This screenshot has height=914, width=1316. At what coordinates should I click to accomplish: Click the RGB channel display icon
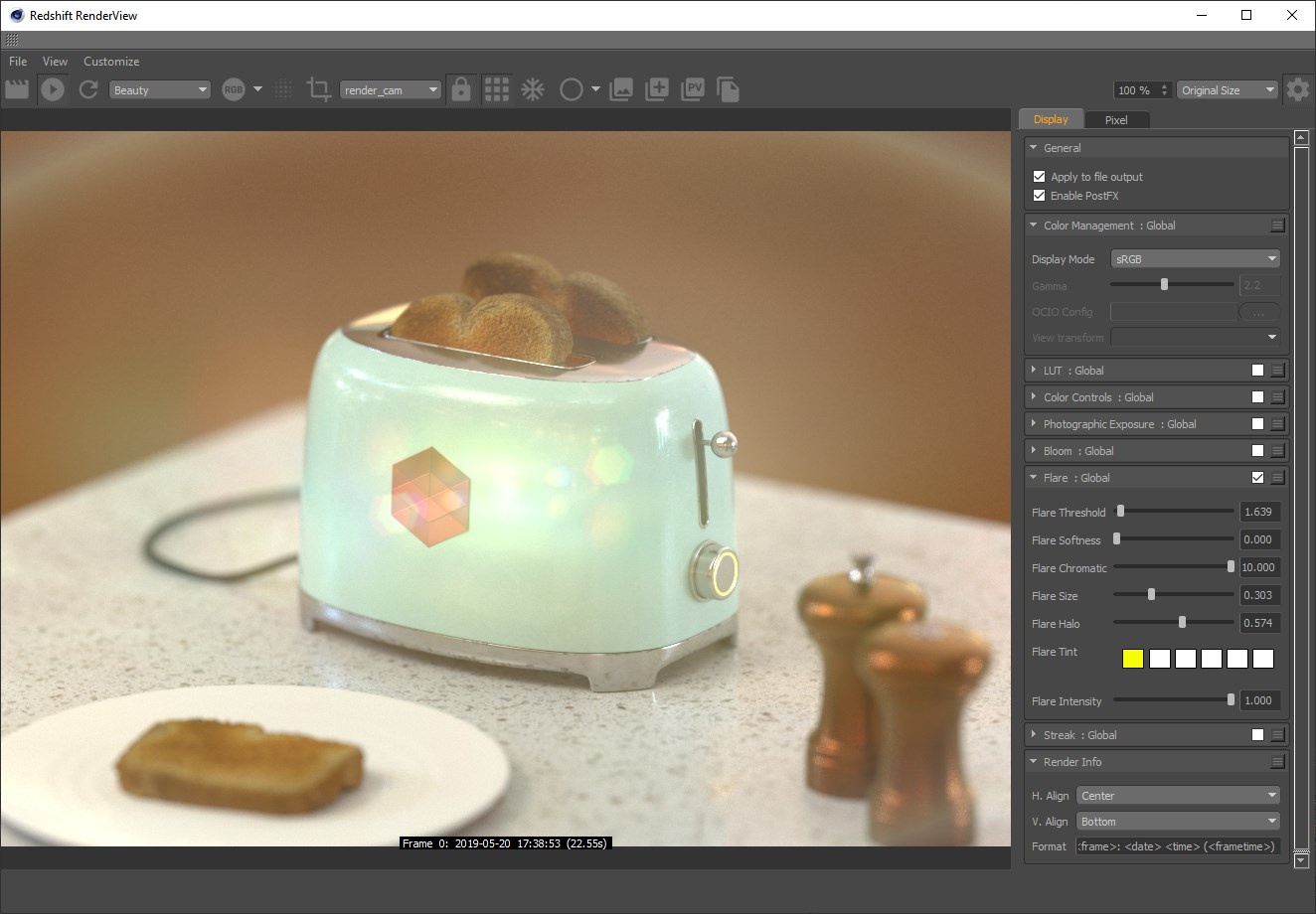(x=233, y=89)
